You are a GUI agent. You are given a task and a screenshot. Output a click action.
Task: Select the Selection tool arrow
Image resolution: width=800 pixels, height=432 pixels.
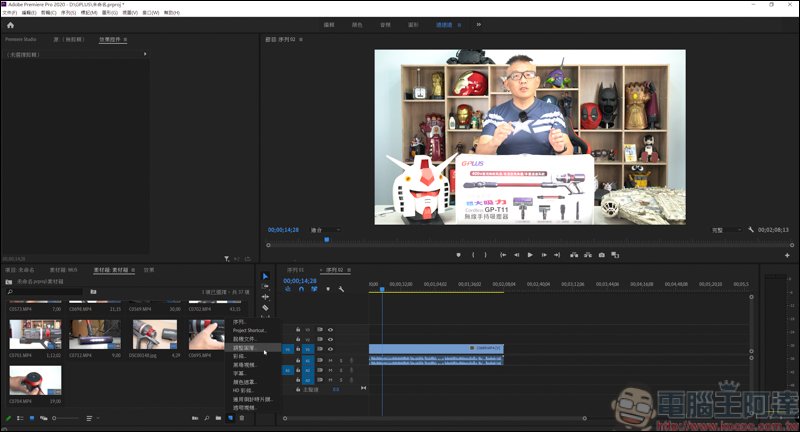[265, 276]
